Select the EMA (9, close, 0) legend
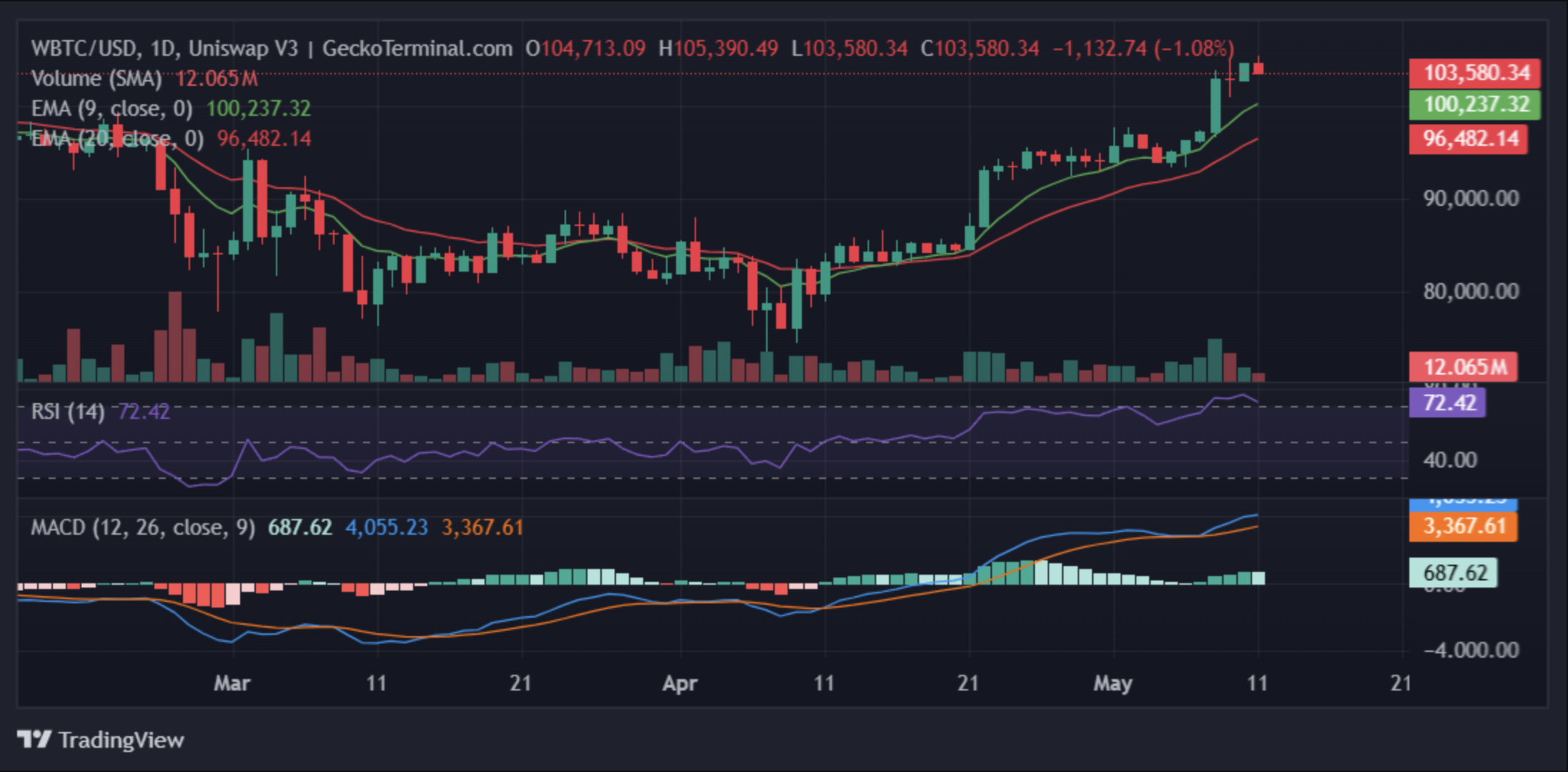 pos(112,109)
